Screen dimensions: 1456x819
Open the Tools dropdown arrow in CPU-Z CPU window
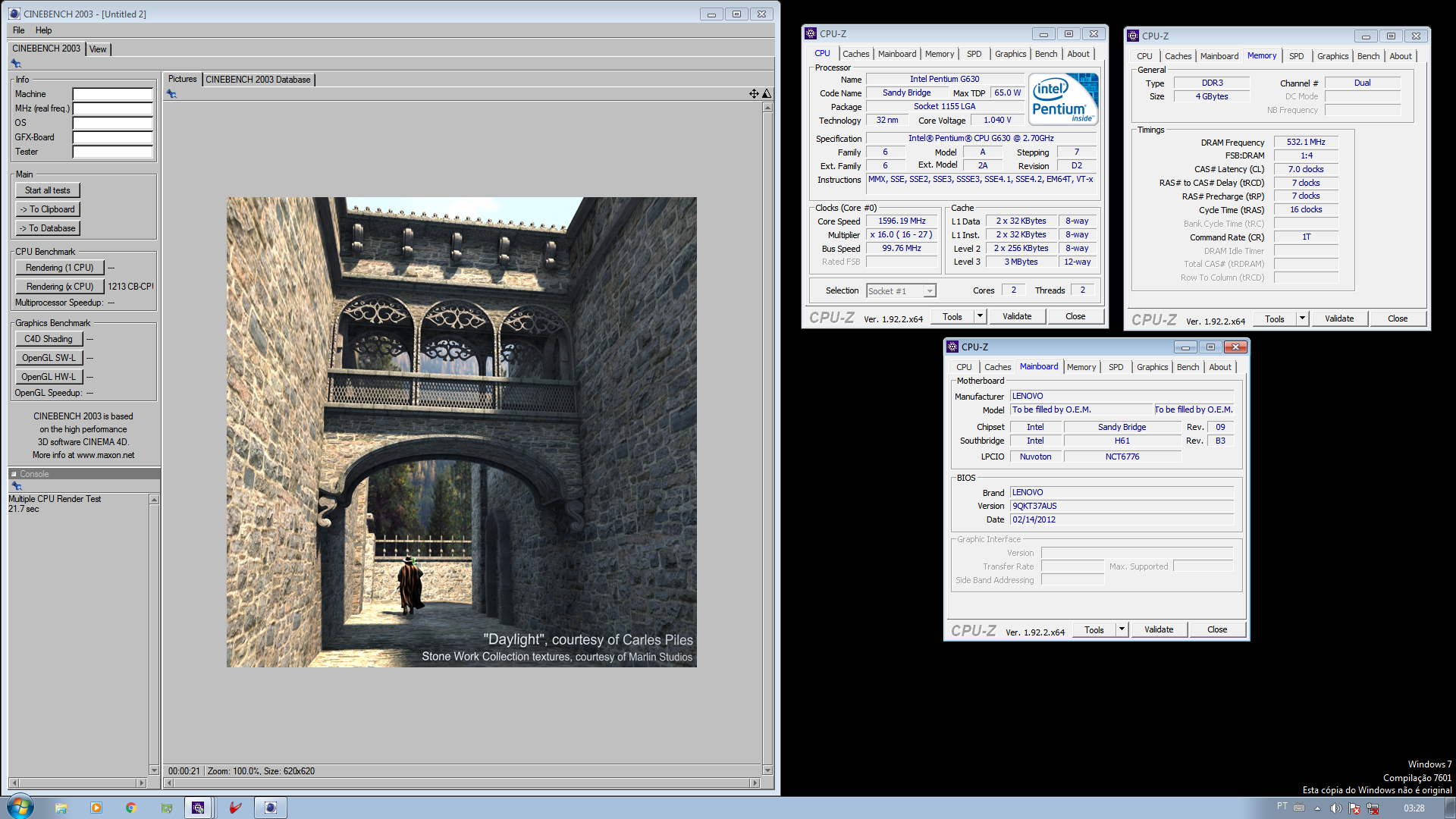tap(980, 316)
